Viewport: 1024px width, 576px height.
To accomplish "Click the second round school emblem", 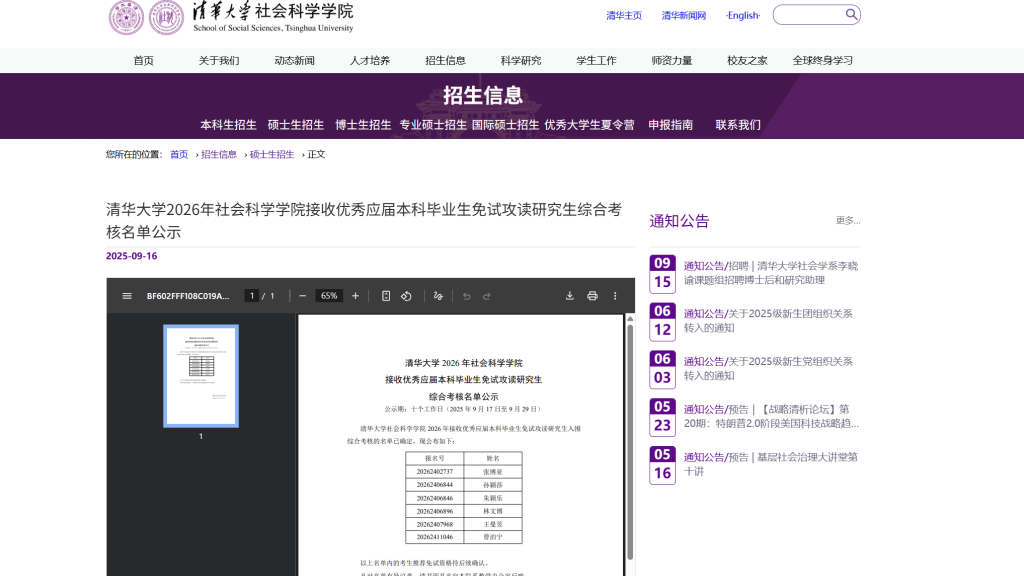I will [167, 18].
